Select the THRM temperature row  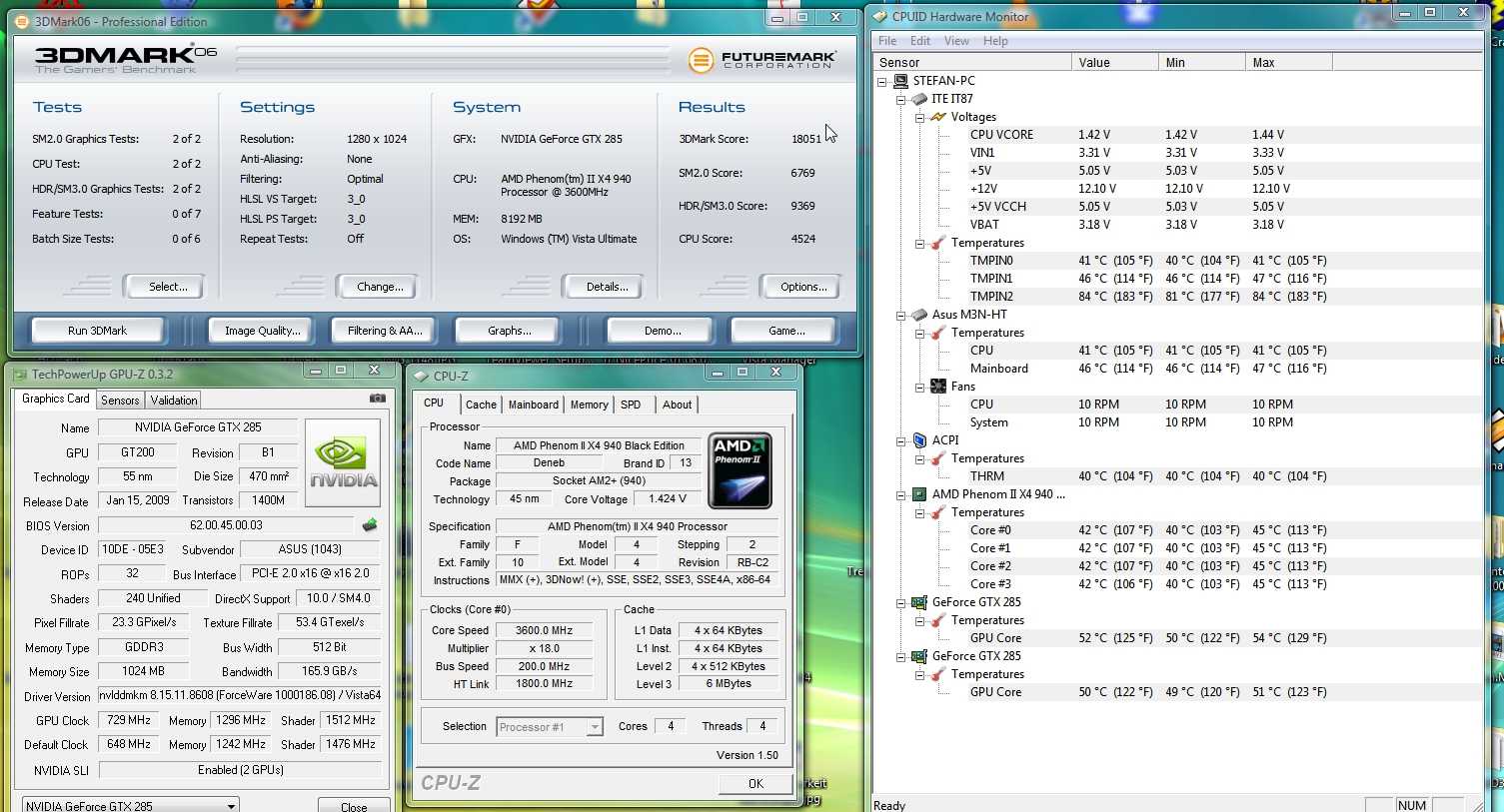(1178, 476)
